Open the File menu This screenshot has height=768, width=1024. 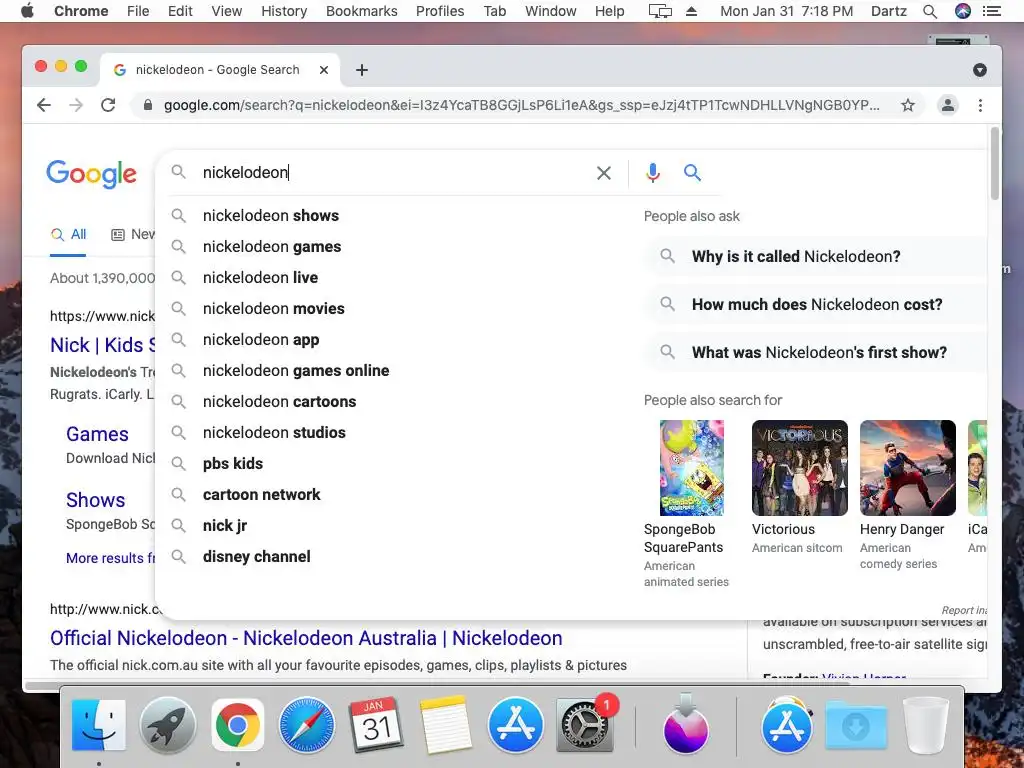point(138,11)
